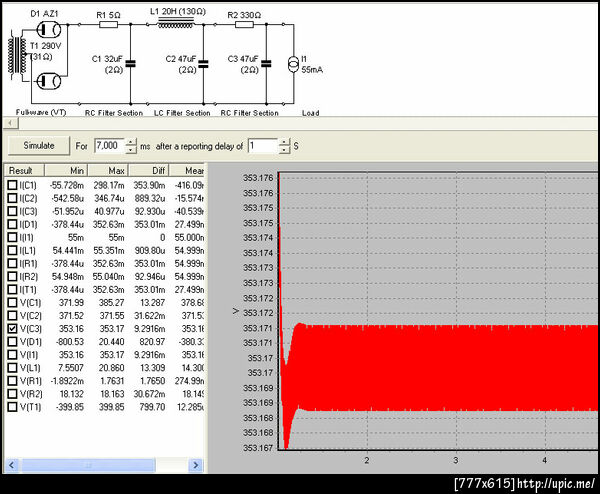Image resolution: width=600 pixels, height=494 pixels.
Task: Enable the V(R1) result checkbox
Action: 13,381
